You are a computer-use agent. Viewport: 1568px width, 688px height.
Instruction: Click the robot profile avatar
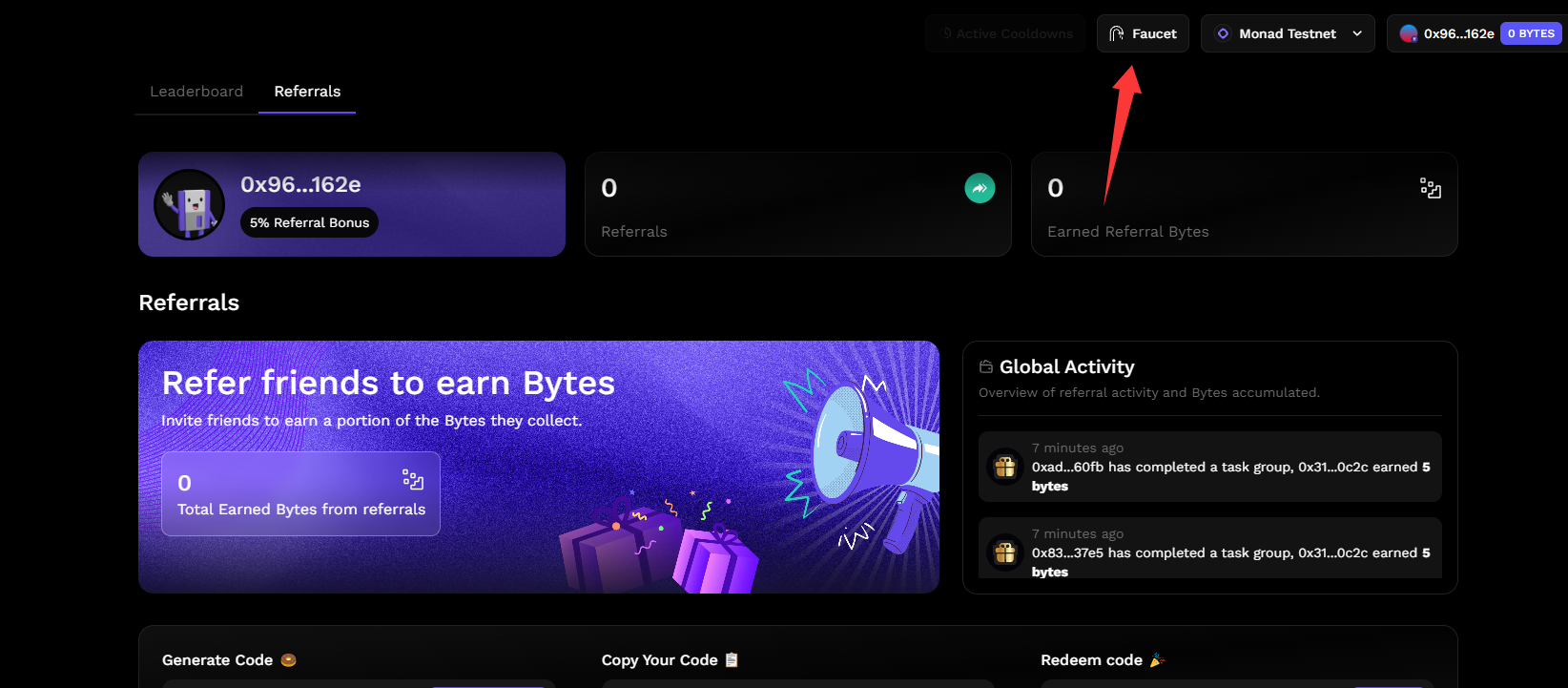[x=189, y=204]
